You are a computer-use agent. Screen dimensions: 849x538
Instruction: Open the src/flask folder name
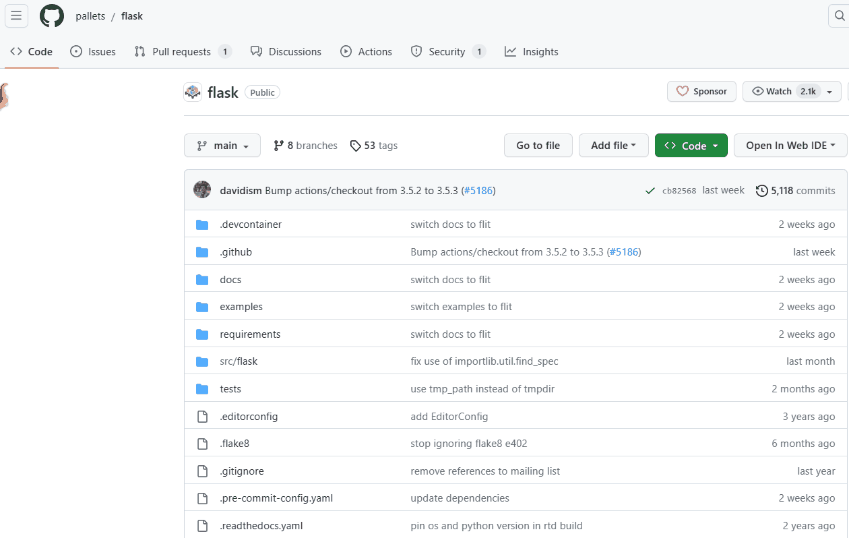coord(239,362)
